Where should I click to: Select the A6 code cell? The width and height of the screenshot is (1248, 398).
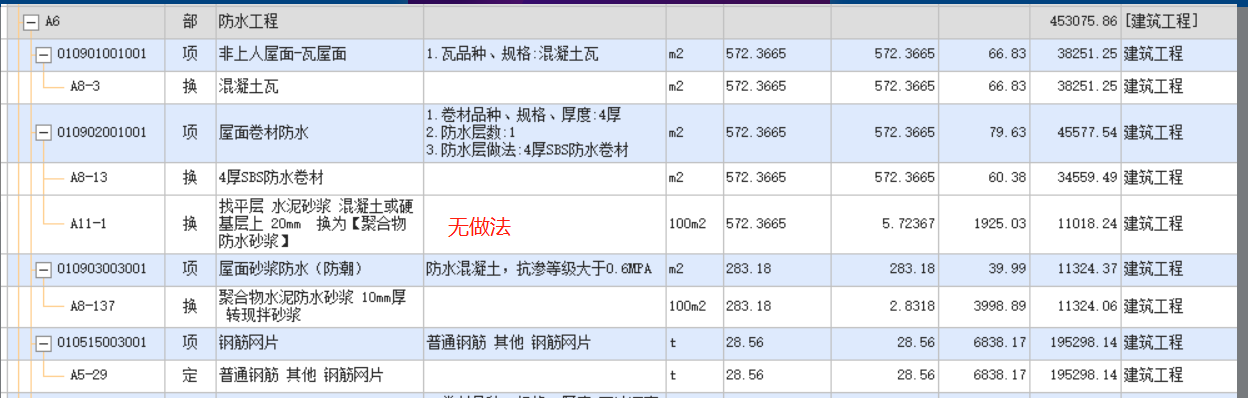point(54,21)
